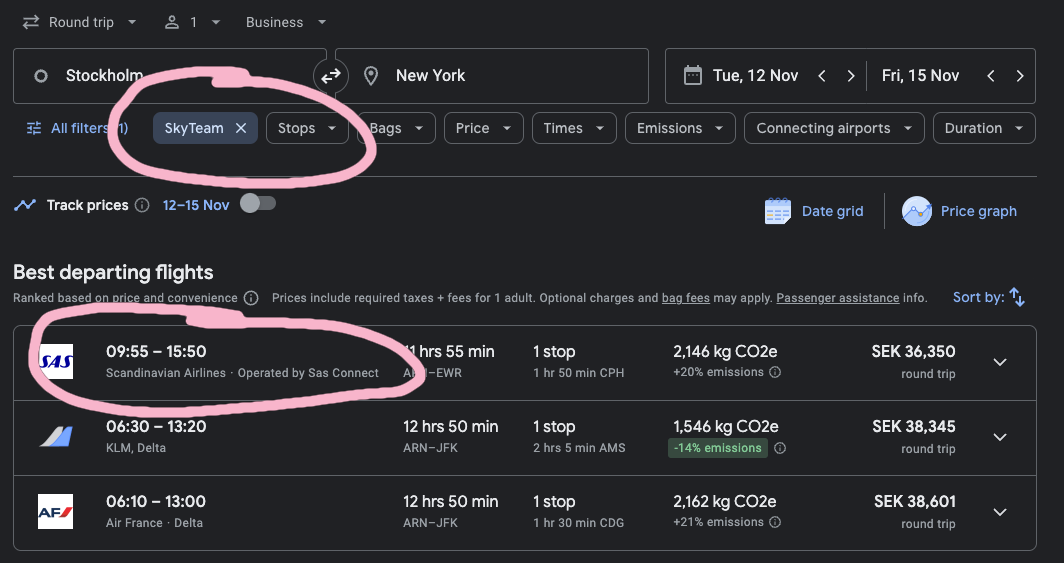The height and width of the screenshot is (563, 1064).
Task: Expand the Air France 06:10 flight details
Action: tap(999, 512)
